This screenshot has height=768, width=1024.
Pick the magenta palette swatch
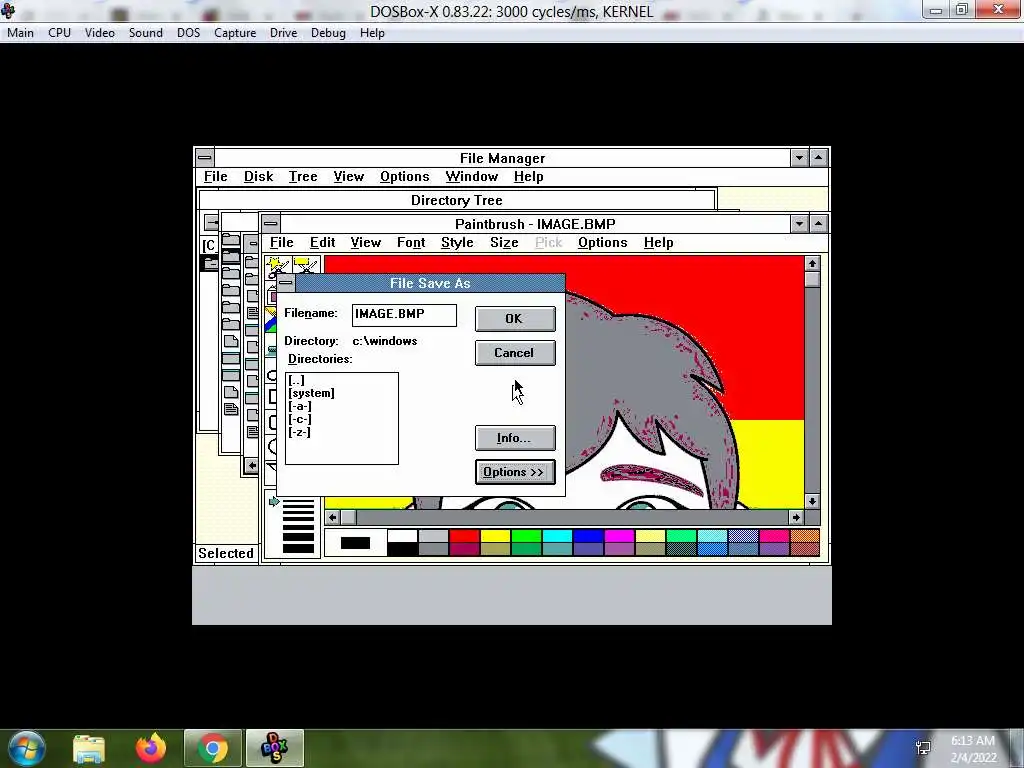pyautogui.click(x=619, y=536)
